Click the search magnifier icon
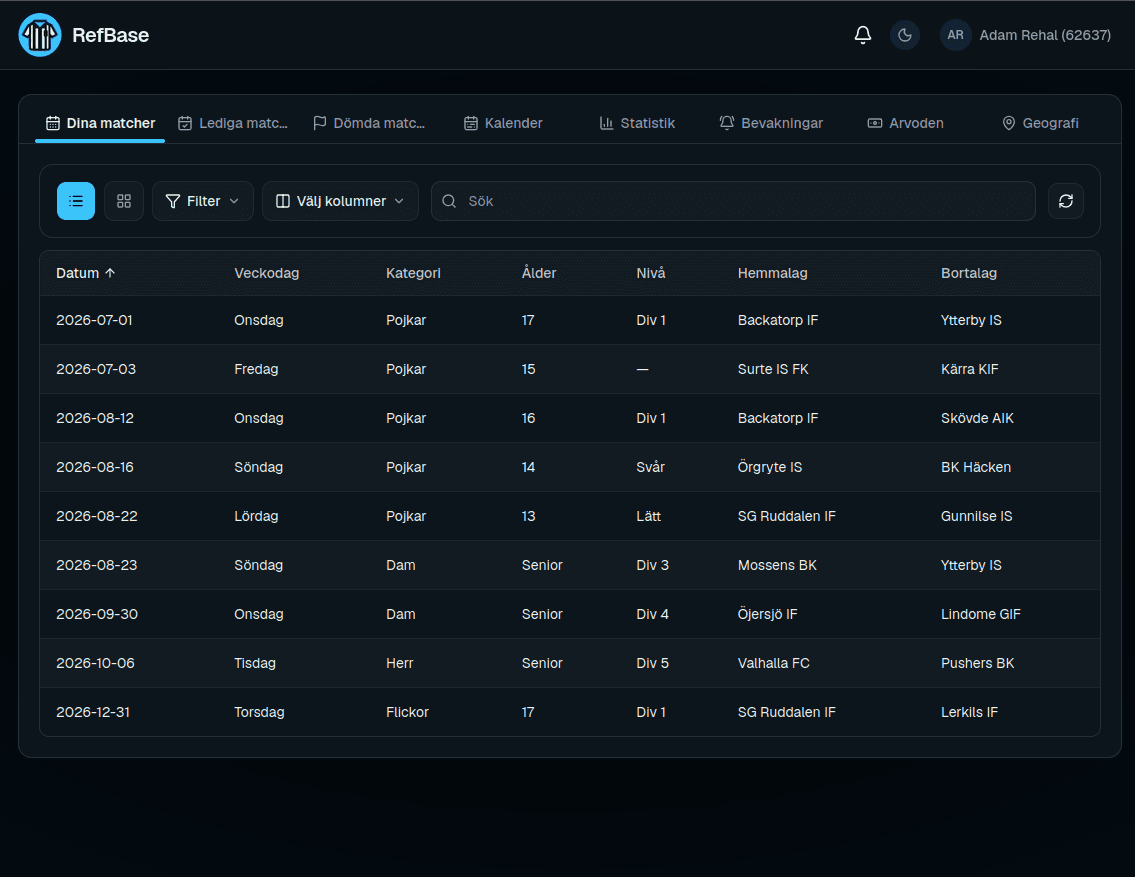The height and width of the screenshot is (877, 1135). [449, 201]
